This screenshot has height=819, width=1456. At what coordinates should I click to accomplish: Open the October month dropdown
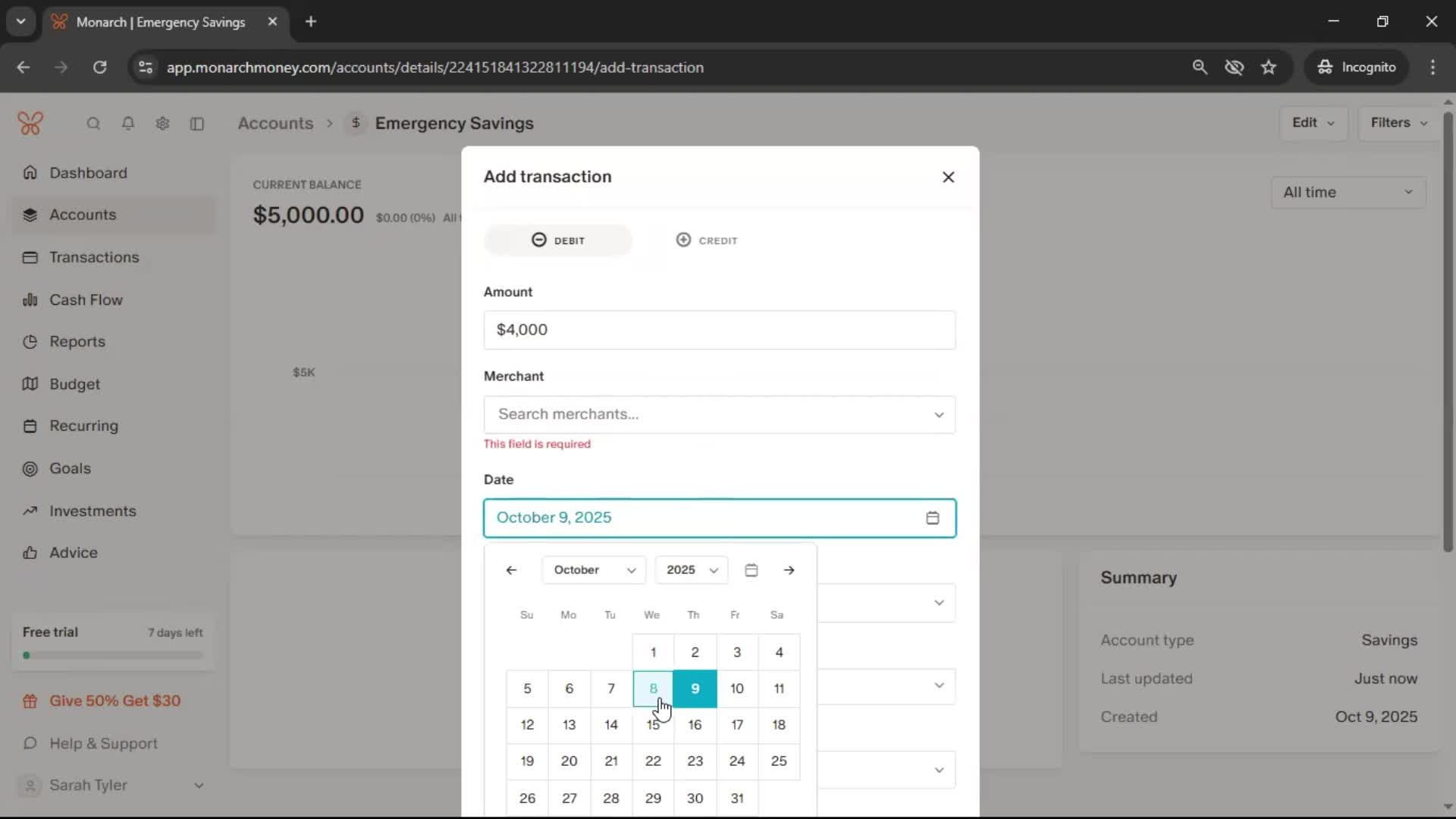594,570
